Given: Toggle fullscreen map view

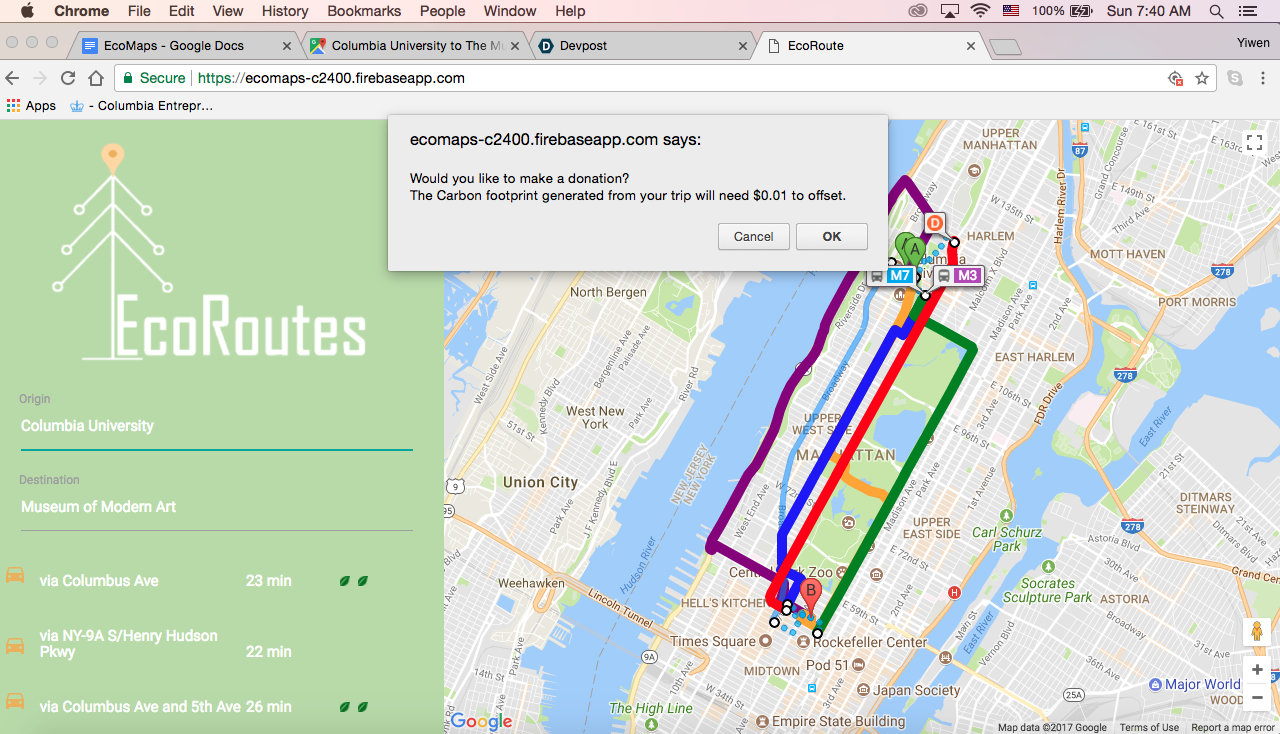Looking at the screenshot, I should point(1254,143).
